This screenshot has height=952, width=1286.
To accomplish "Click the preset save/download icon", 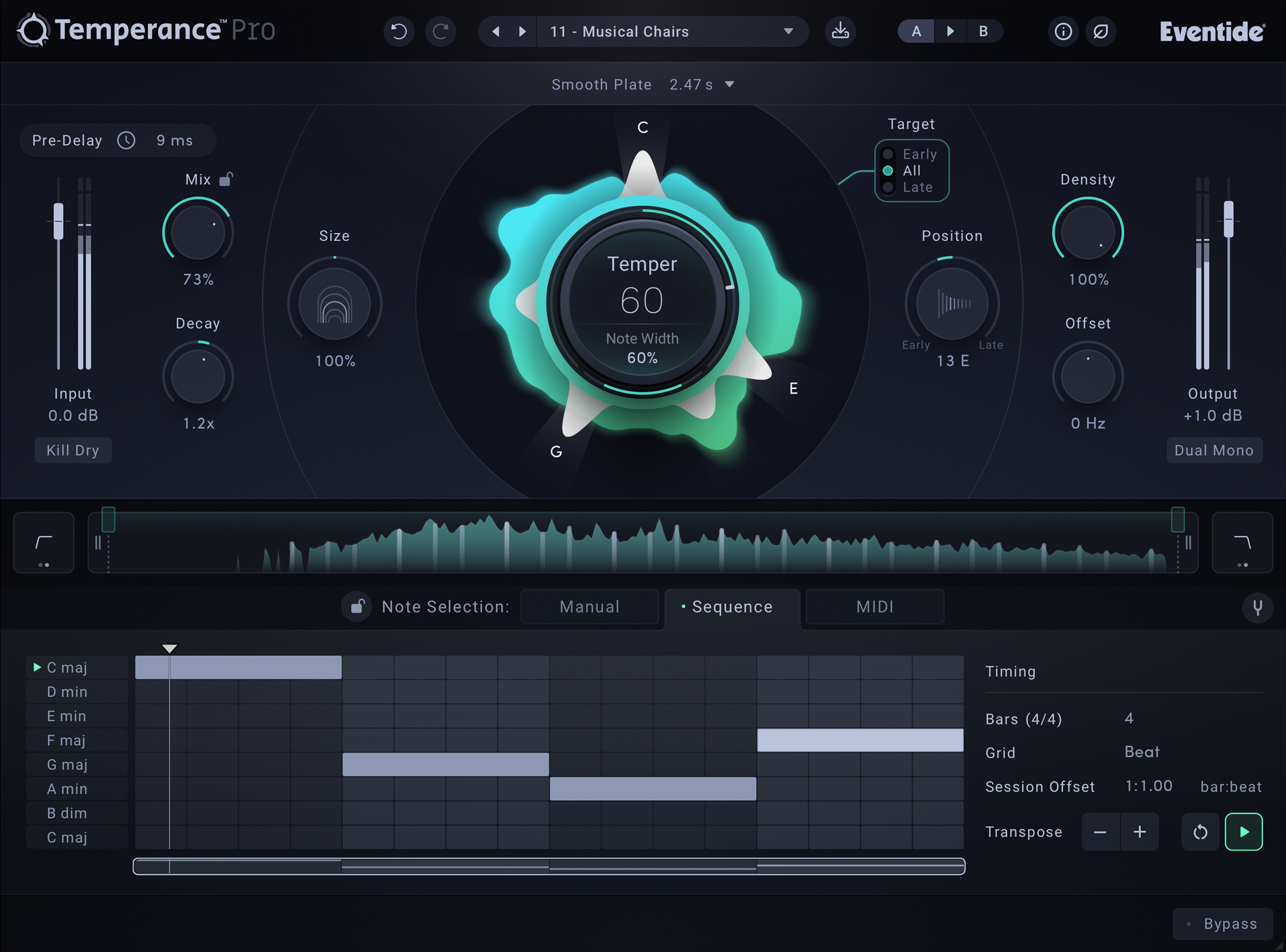I will pyautogui.click(x=841, y=31).
